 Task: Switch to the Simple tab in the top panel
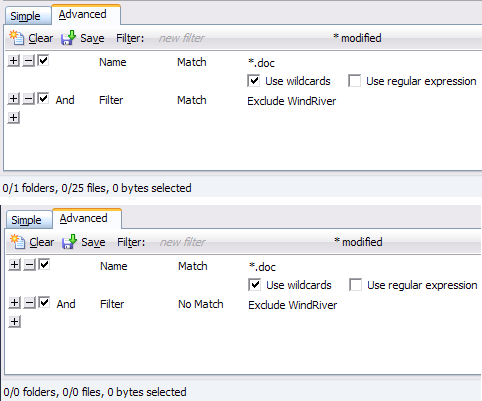click(x=25, y=16)
